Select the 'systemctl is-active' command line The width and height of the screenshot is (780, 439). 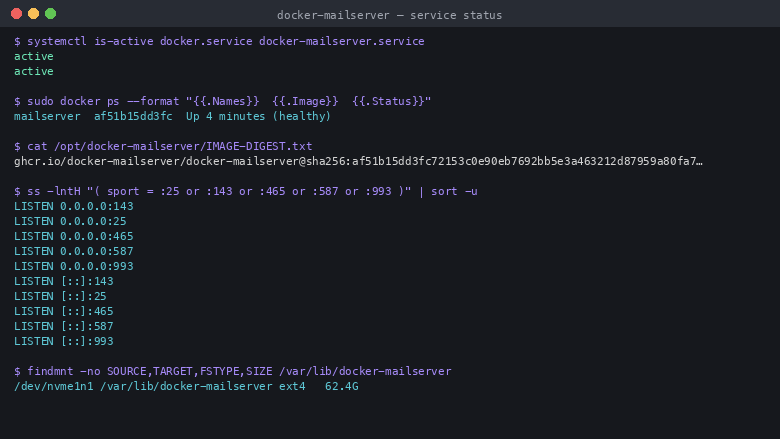219,41
